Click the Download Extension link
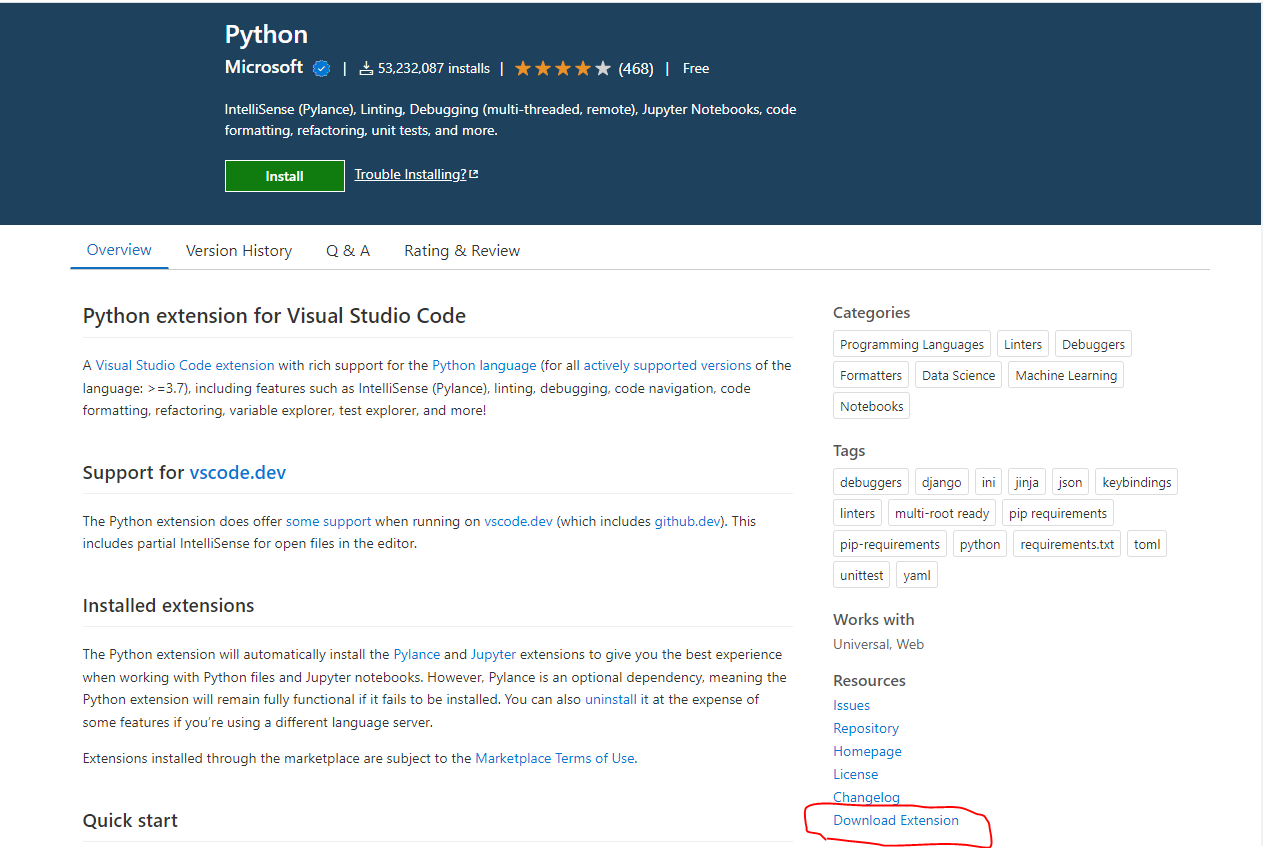 pyautogui.click(x=896, y=820)
